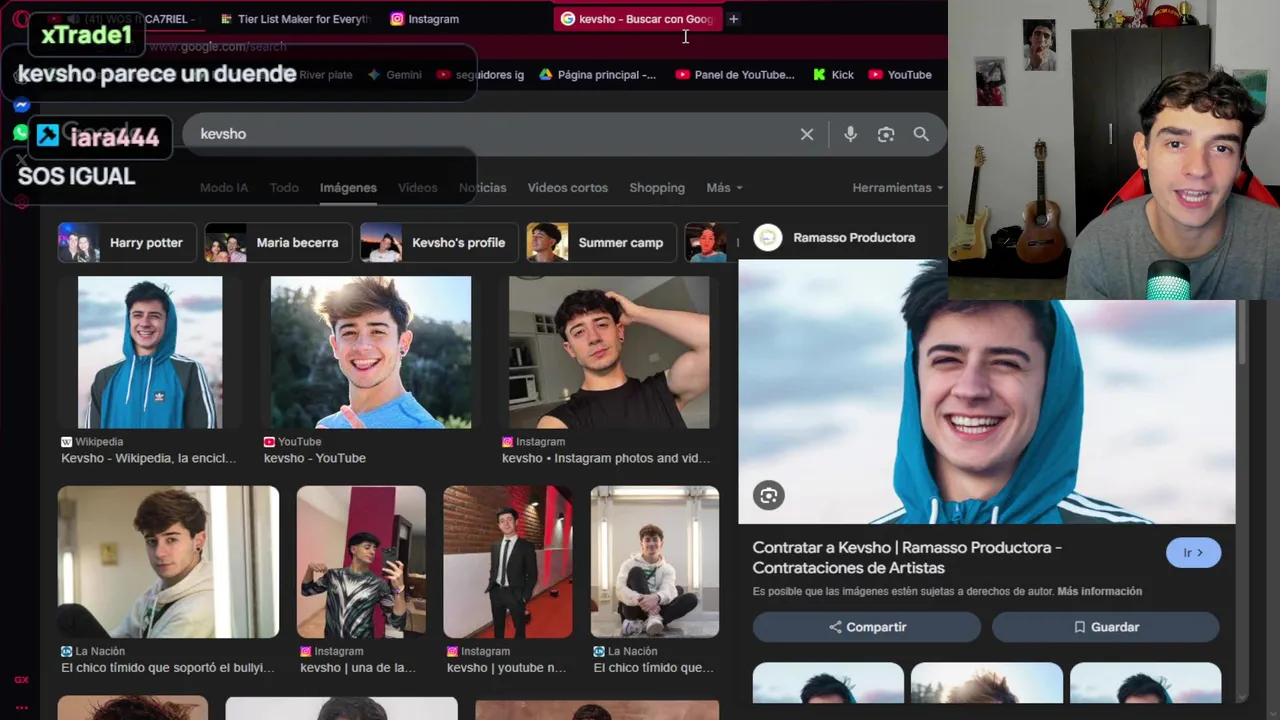This screenshot has height=720, width=1280.
Task: Switch to Tier List Maker tab
Action: (295, 19)
